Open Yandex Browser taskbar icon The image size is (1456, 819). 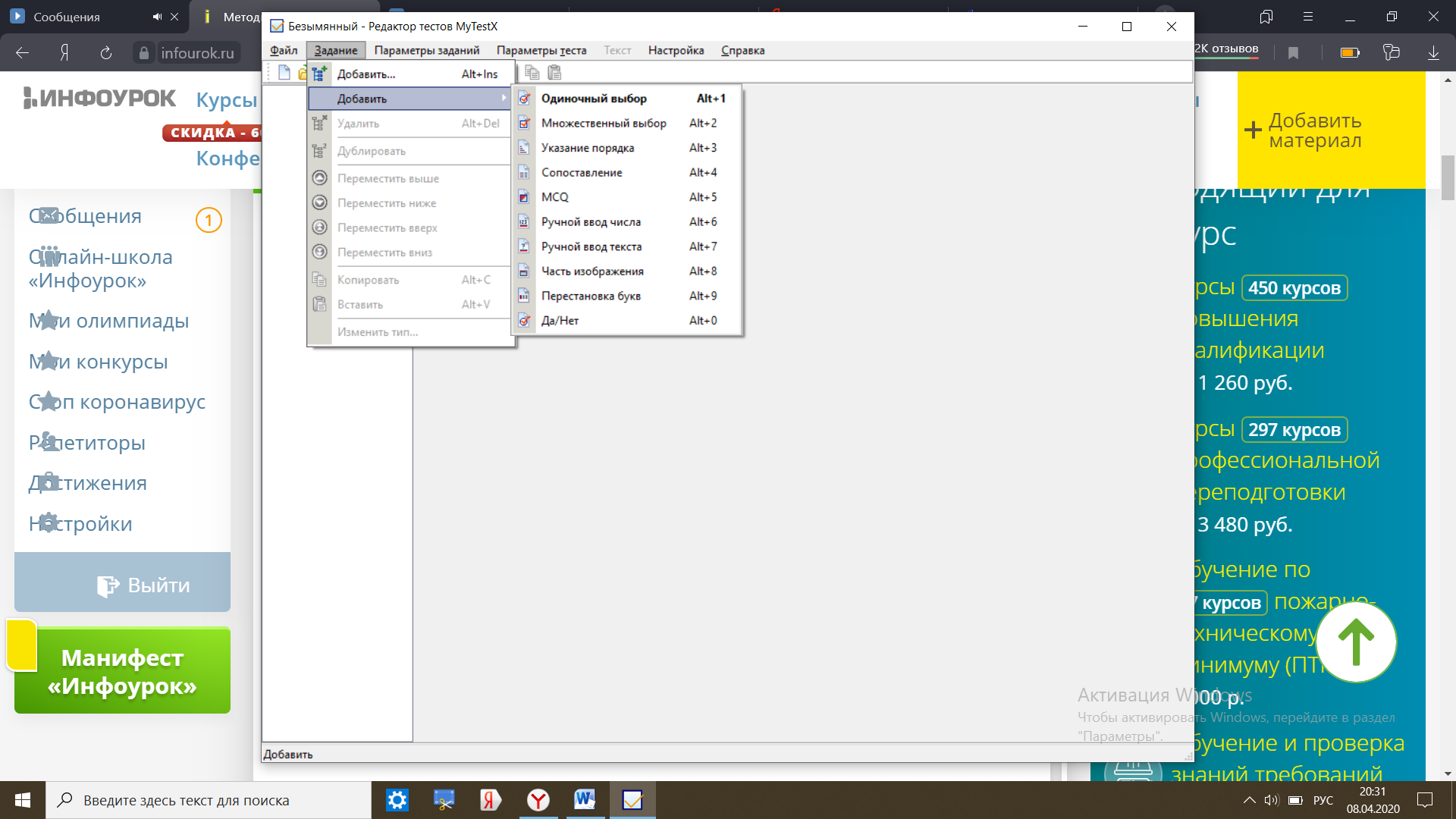pyautogui.click(x=538, y=800)
